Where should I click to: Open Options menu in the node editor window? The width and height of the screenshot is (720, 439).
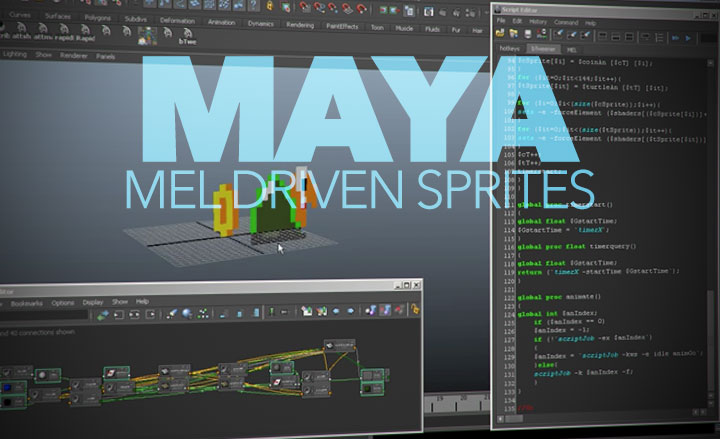pyautogui.click(x=62, y=303)
